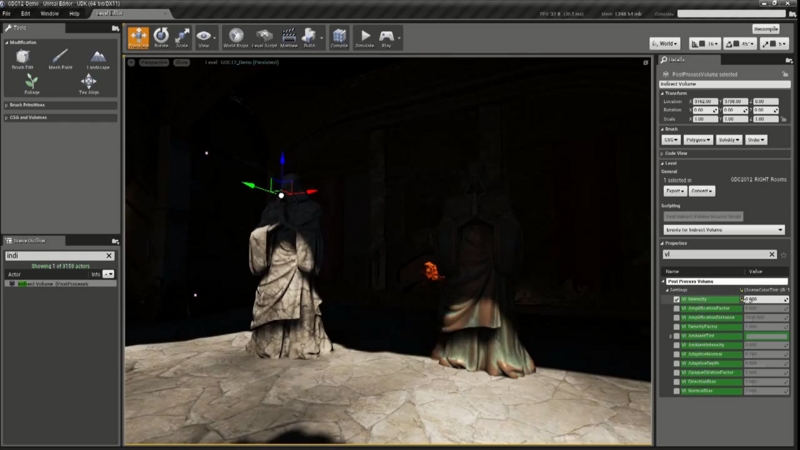Open the View dropdown arrow
This screenshot has width=800, height=450.
click(215, 38)
